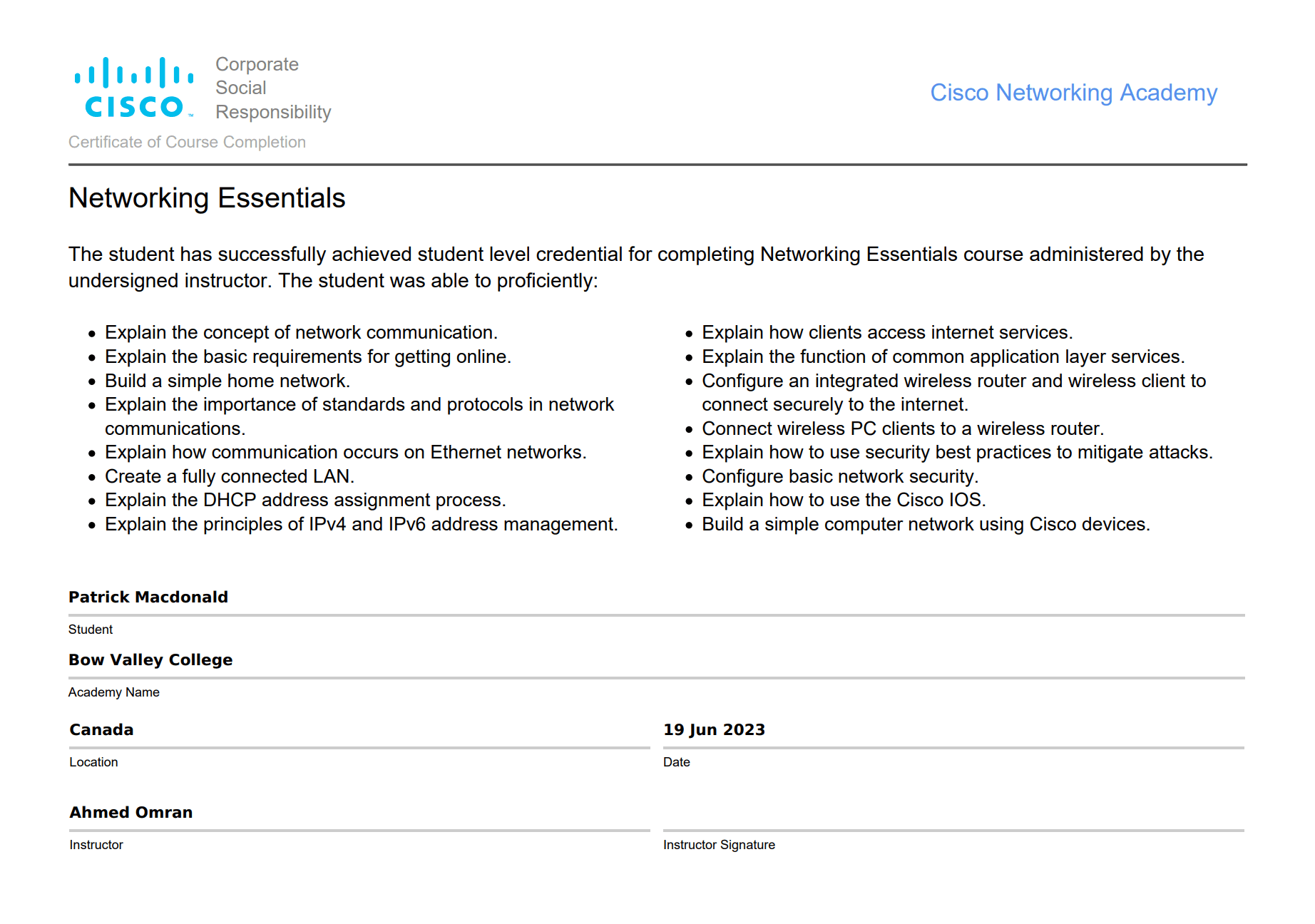This screenshot has width=1315, height=924.
Task: Select the Configure basic network security bullet
Action: [x=840, y=476]
